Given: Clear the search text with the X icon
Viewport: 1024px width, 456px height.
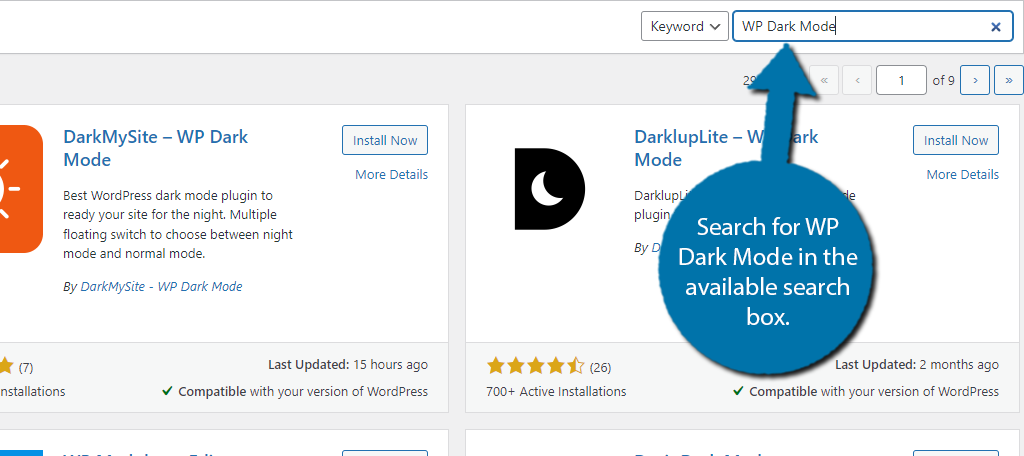Looking at the screenshot, I should pyautogui.click(x=996, y=27).
